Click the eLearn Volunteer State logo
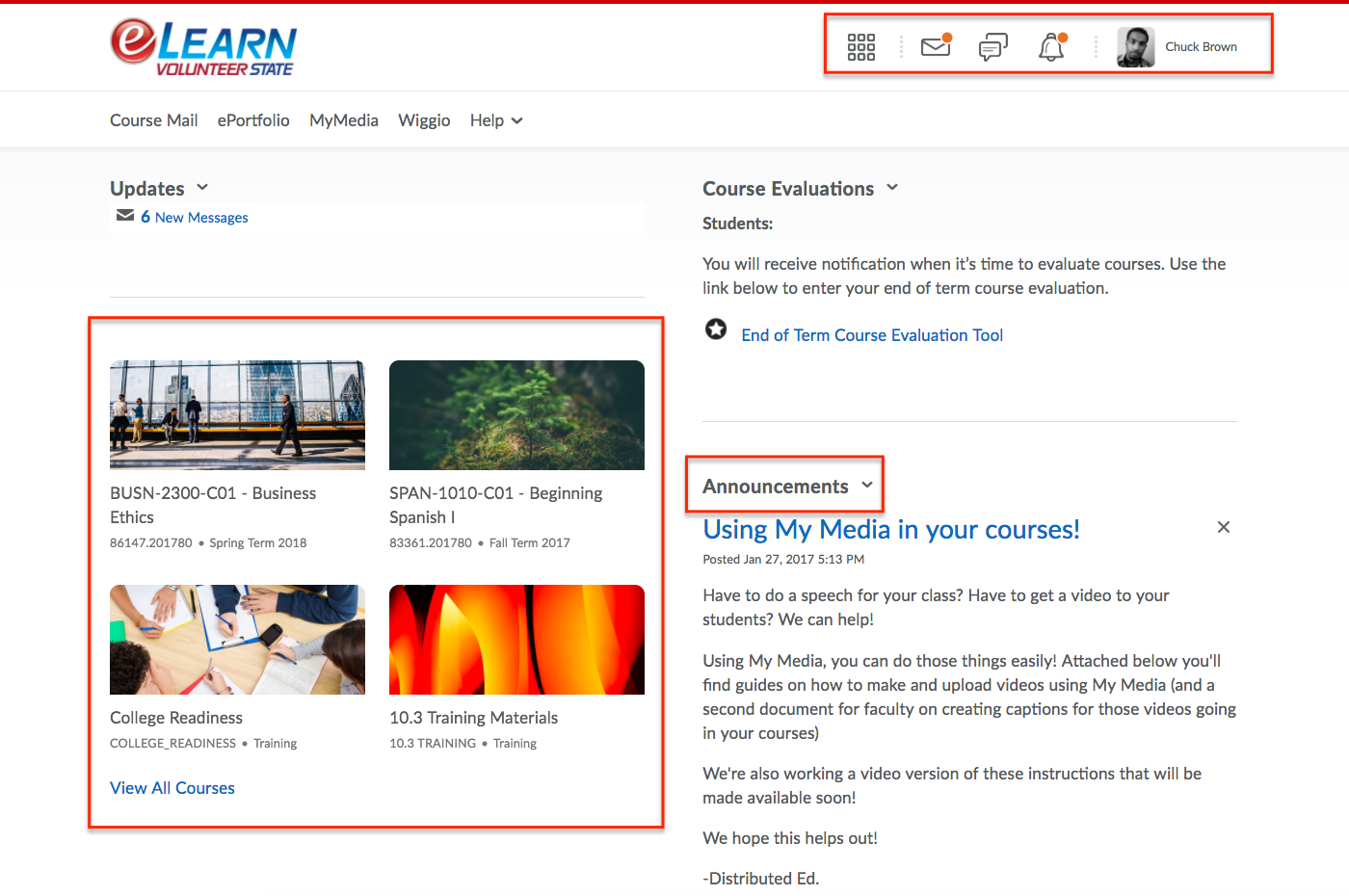 click(x=203, y=47)
